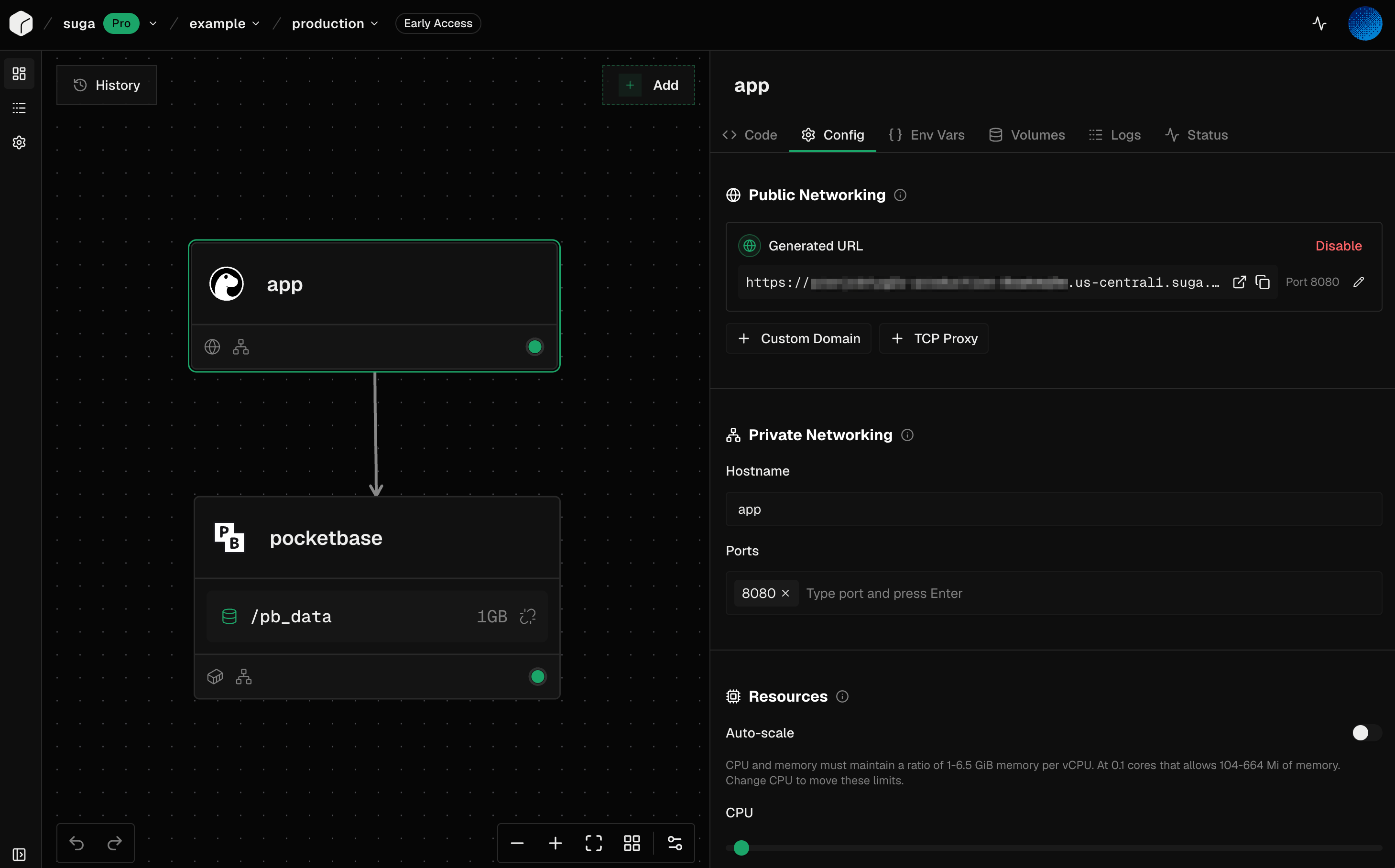Open the History button
Viewport: 1395px width, 868px height.
coord(106,85)
